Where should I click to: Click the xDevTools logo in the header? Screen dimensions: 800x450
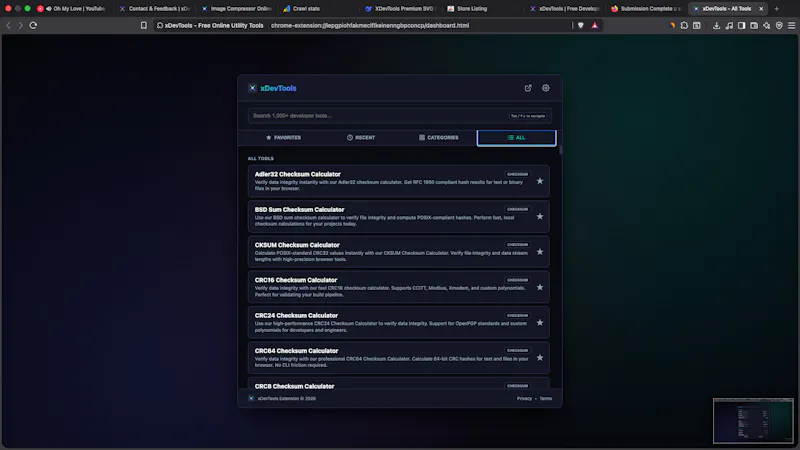(272, 88)
